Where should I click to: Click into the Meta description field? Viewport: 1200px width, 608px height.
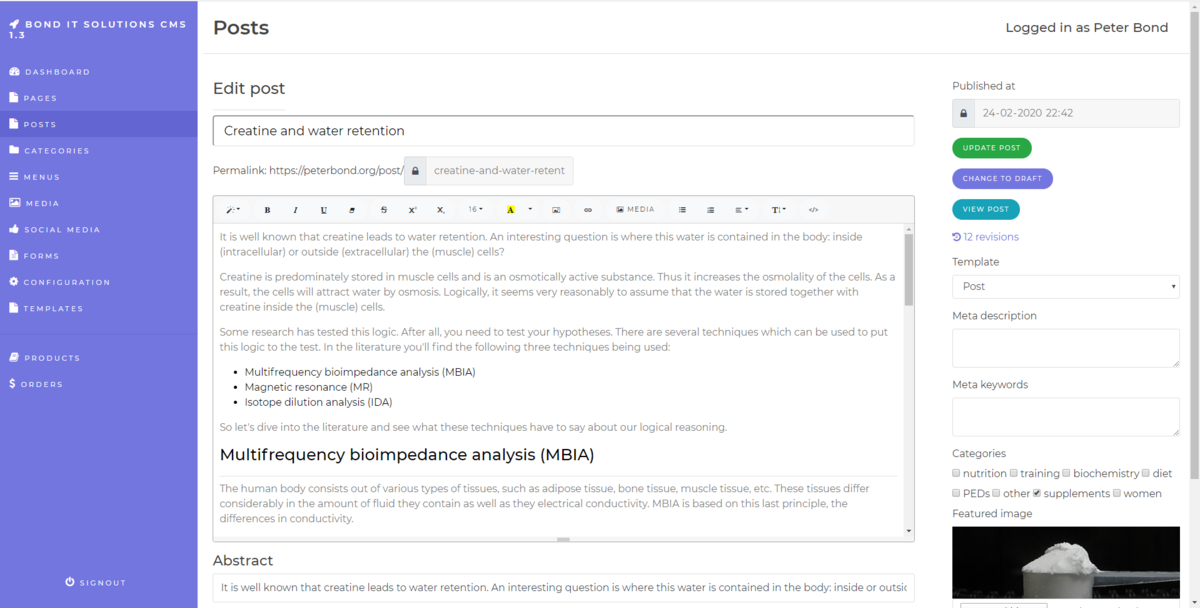1065,348
